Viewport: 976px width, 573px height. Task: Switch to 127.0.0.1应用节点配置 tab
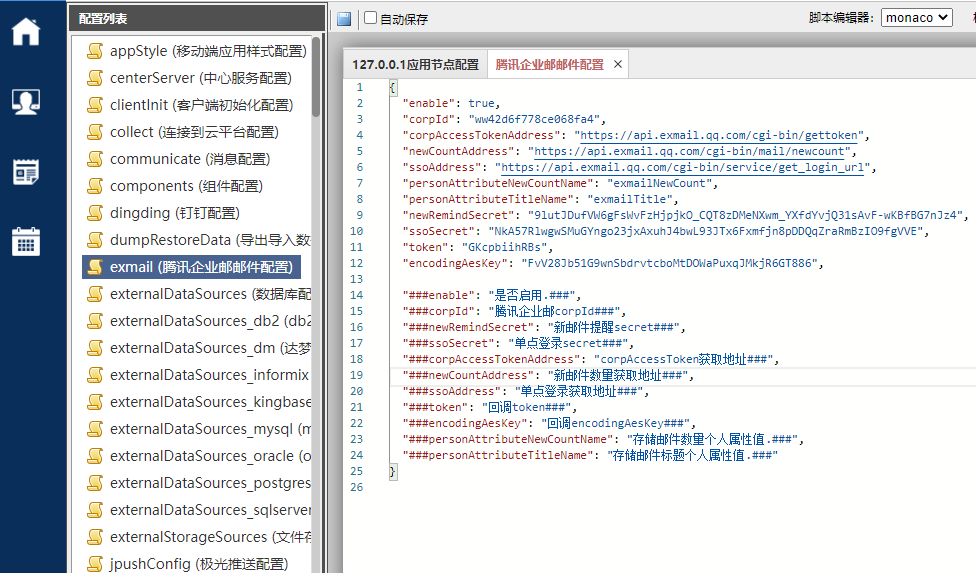click(415, 65)
